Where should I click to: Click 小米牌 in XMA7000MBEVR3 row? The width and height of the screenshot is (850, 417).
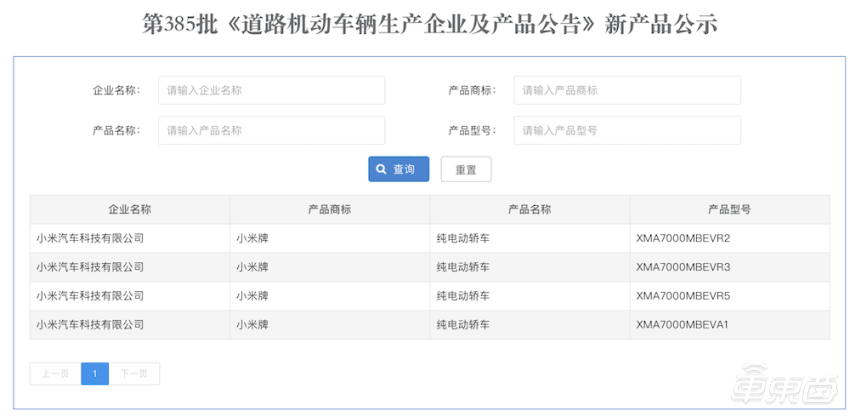click(252, 267)
